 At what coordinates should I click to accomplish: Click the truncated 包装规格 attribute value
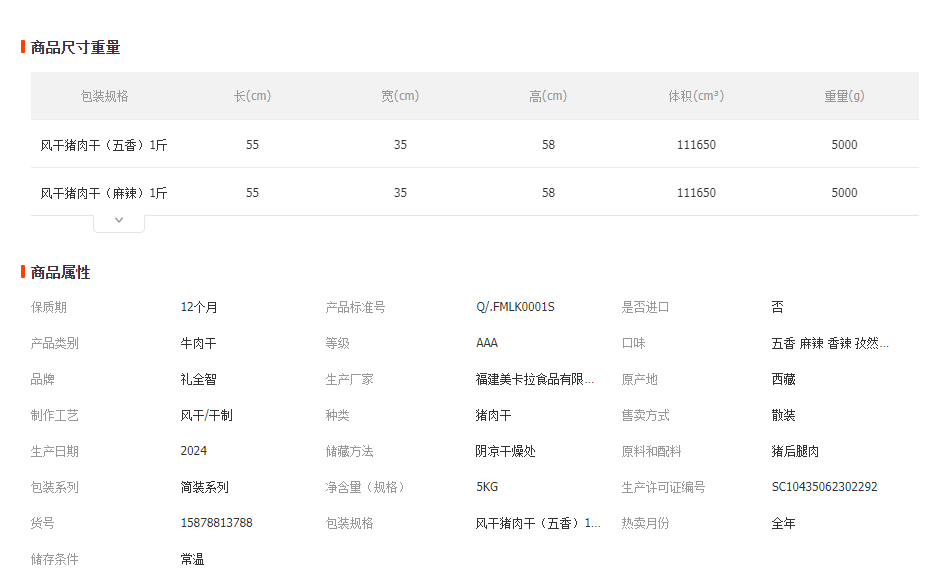click(538, 523)
